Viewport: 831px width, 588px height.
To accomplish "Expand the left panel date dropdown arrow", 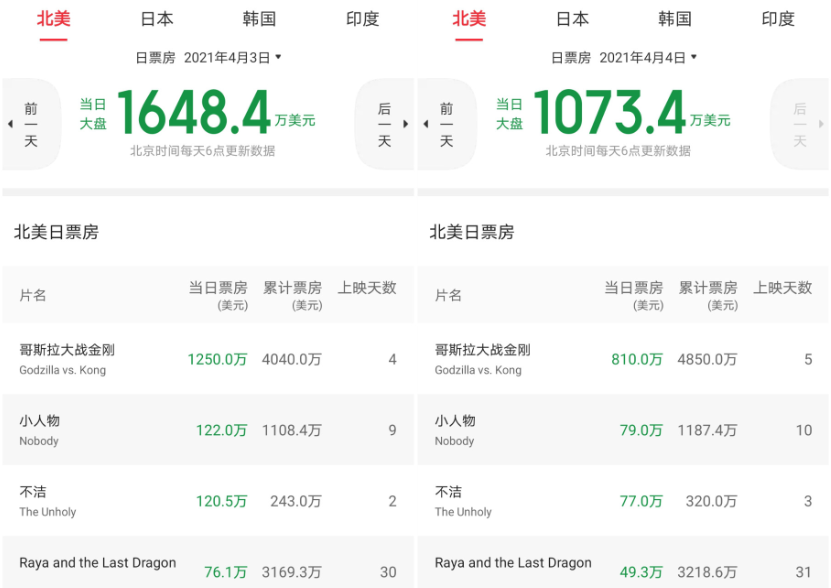I will coord(278,58).
